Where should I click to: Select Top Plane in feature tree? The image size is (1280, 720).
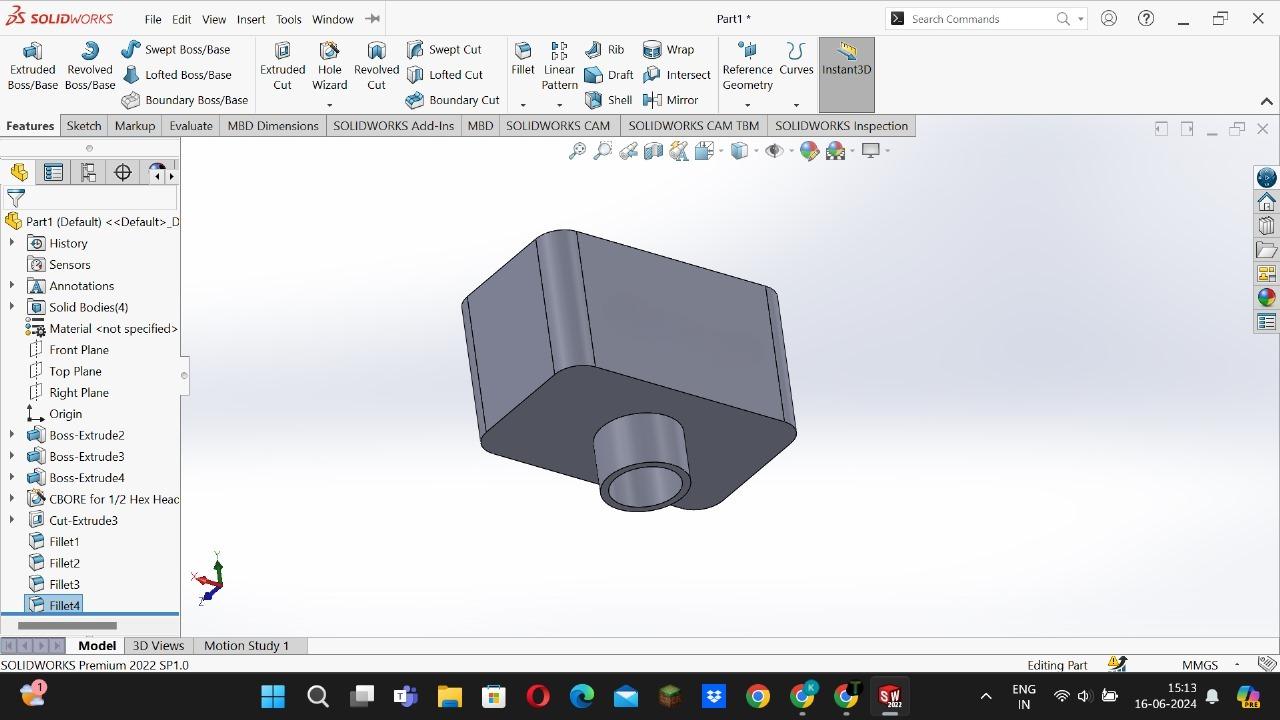(x=75, y=371)
